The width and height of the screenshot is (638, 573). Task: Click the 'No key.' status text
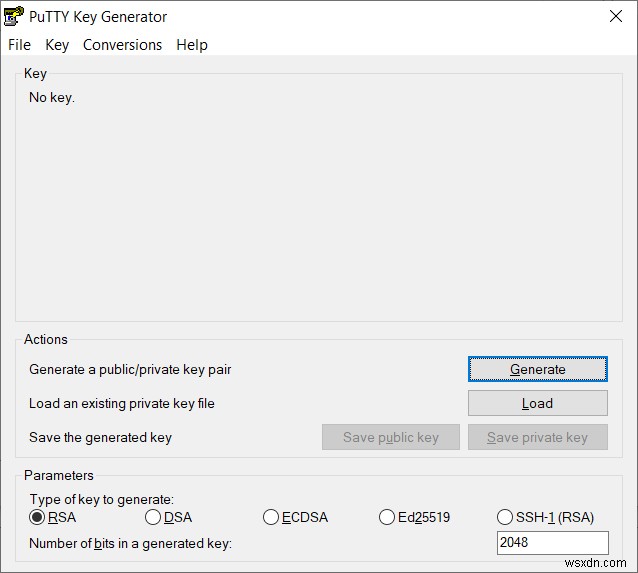pos(52,98)
